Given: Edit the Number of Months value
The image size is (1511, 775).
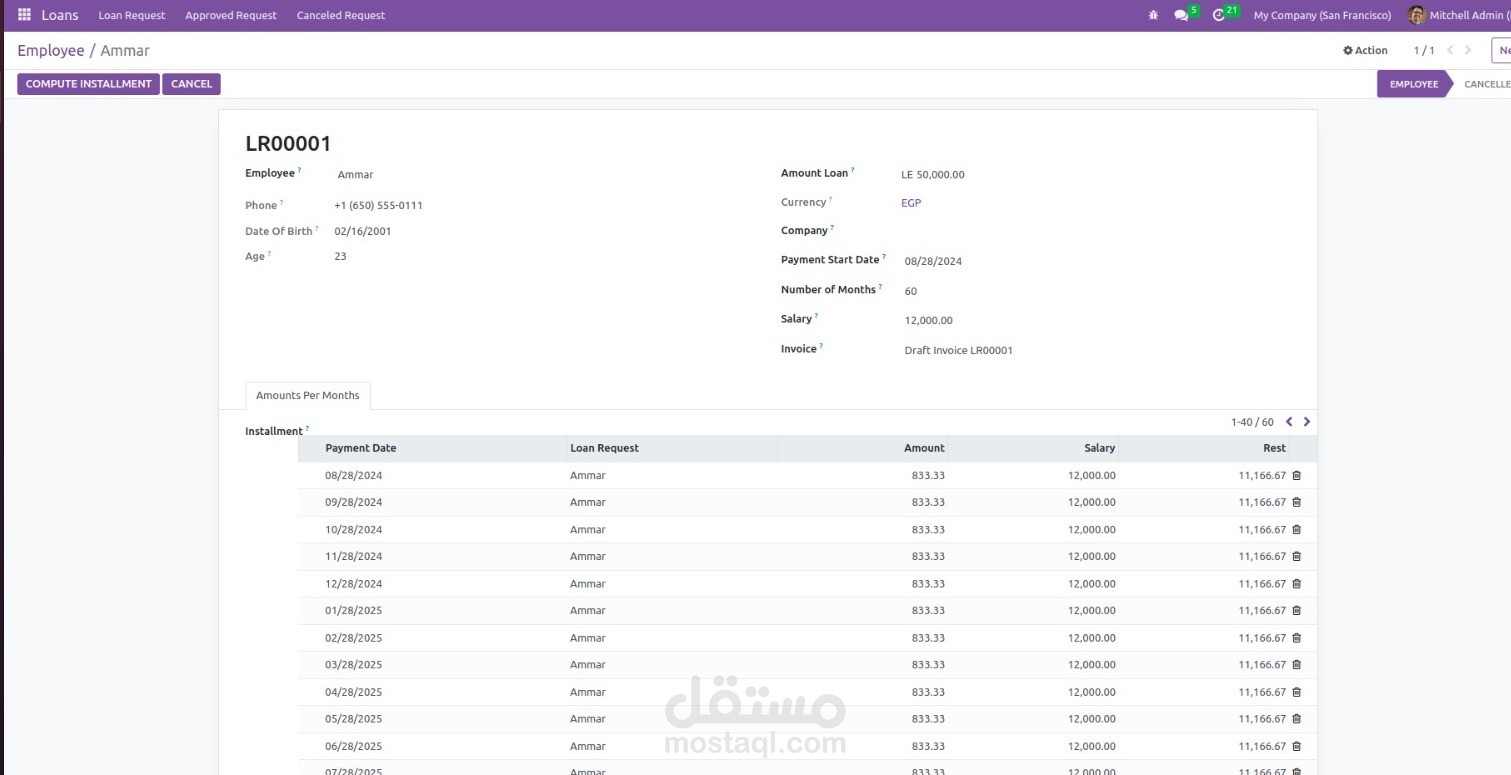Looking at the screenshot, I should pos(911,292).
